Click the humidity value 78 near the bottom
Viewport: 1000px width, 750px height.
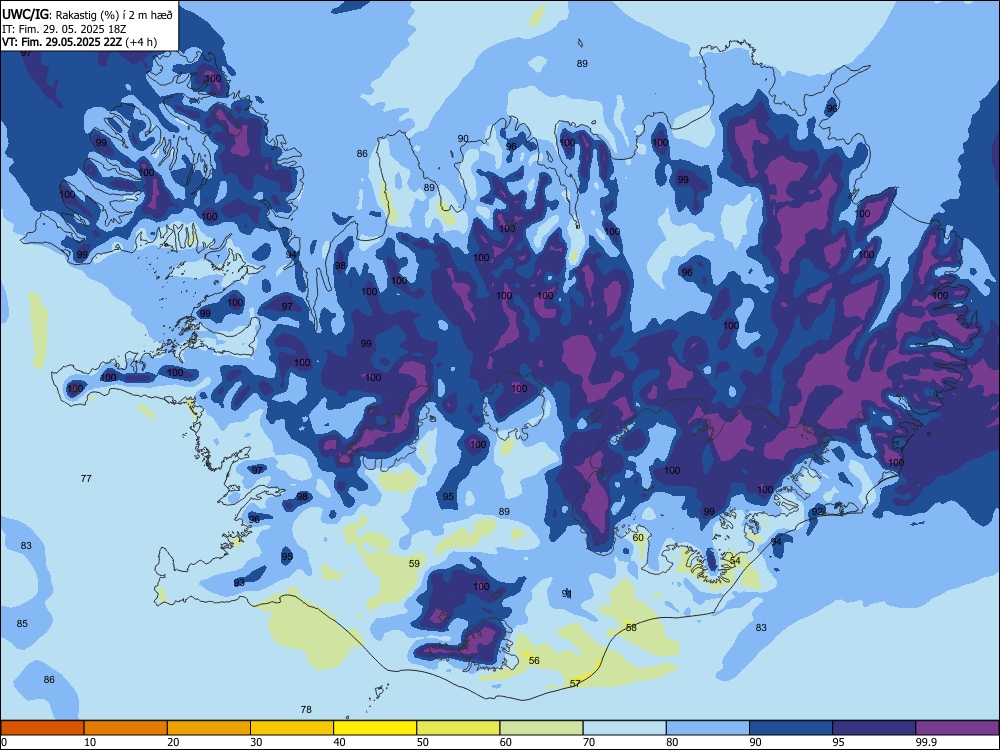[306, 709]
